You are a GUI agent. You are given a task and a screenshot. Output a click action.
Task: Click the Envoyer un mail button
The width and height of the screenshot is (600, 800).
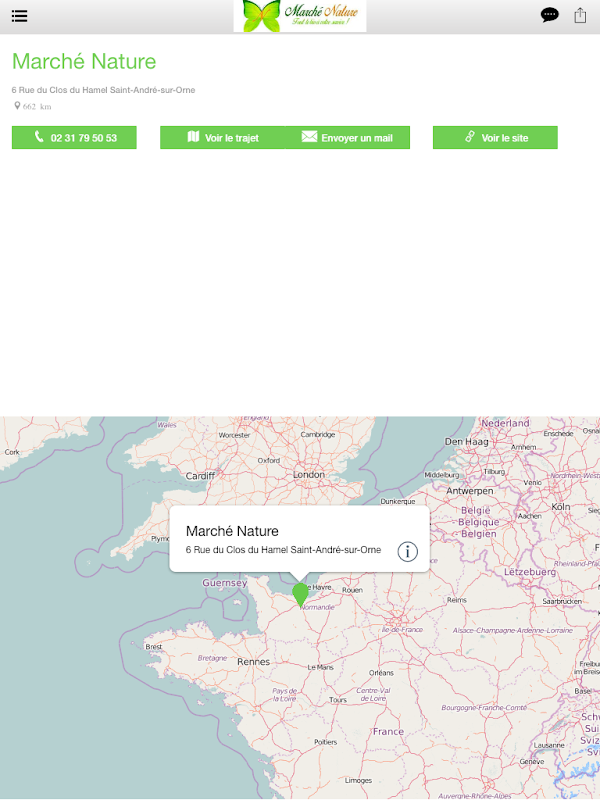347,138
